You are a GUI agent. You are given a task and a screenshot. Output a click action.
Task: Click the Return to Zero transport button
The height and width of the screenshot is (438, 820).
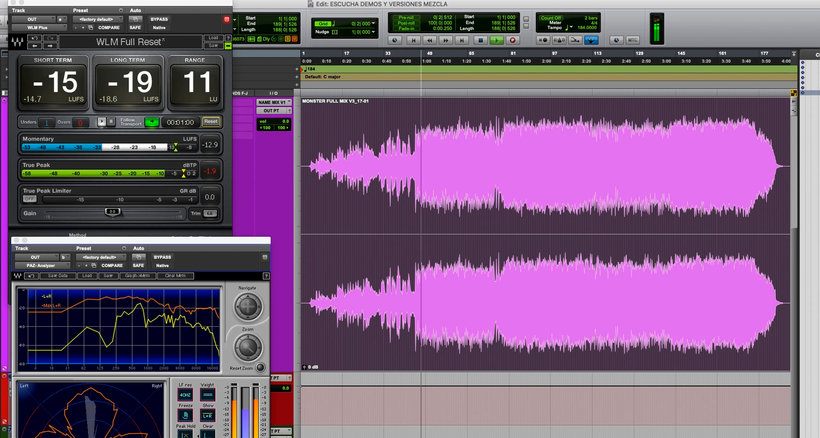[413, 40]
